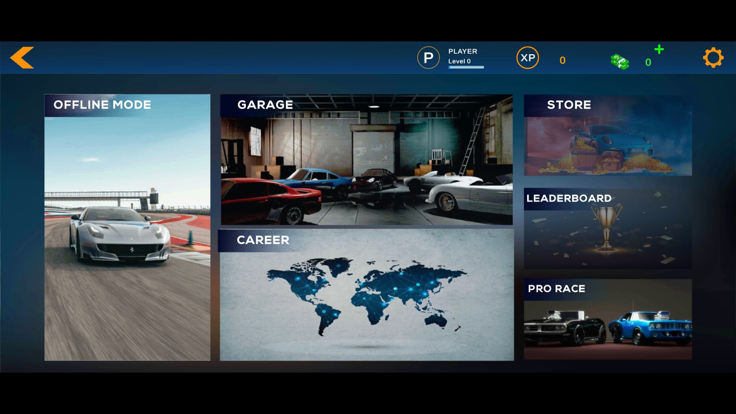This screenshot has height=414, width=736.
Task: Click the player level progress bar
Action: pyautogui.click(x=466, y=68)
